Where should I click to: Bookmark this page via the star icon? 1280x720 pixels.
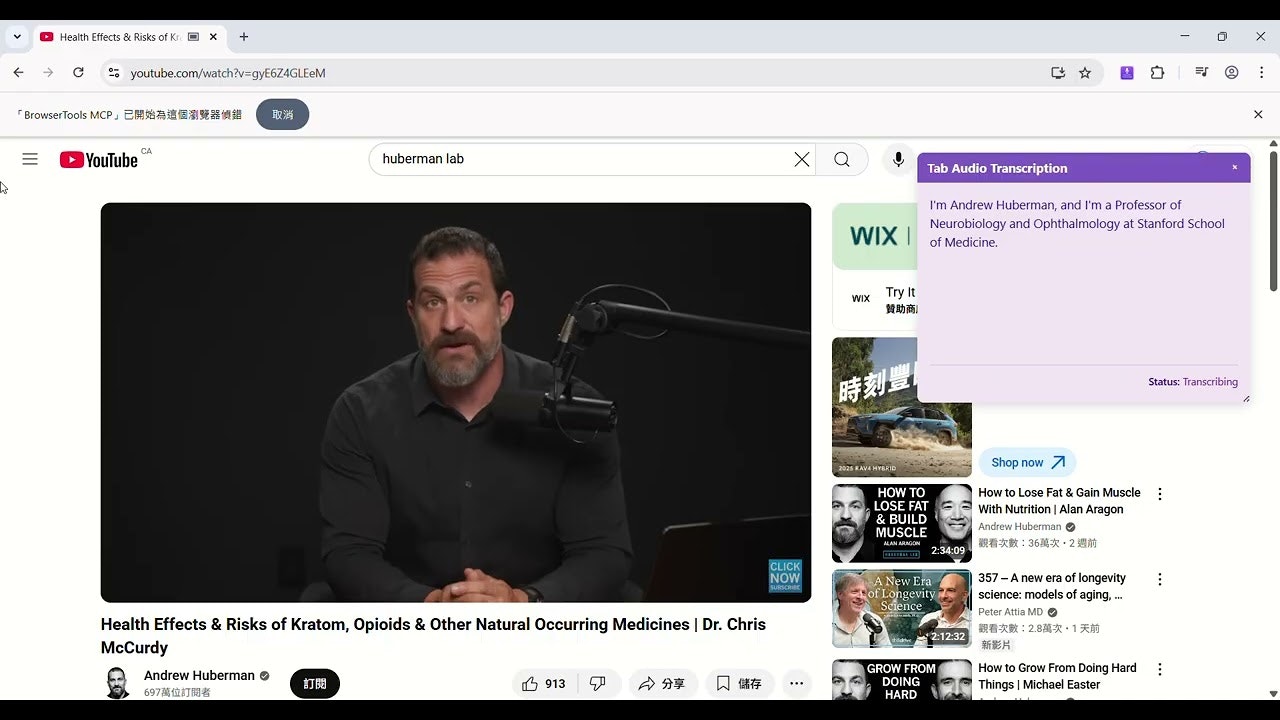(1085, 72)
